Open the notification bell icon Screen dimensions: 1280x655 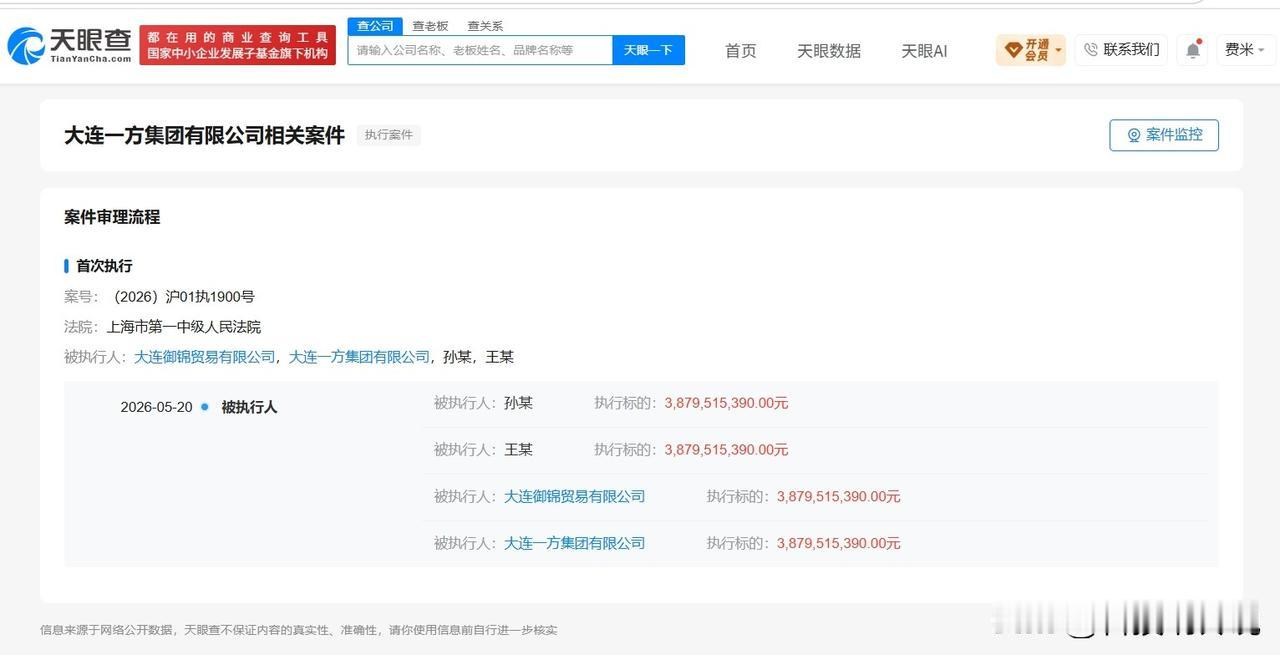click(x=1192, y=50)
